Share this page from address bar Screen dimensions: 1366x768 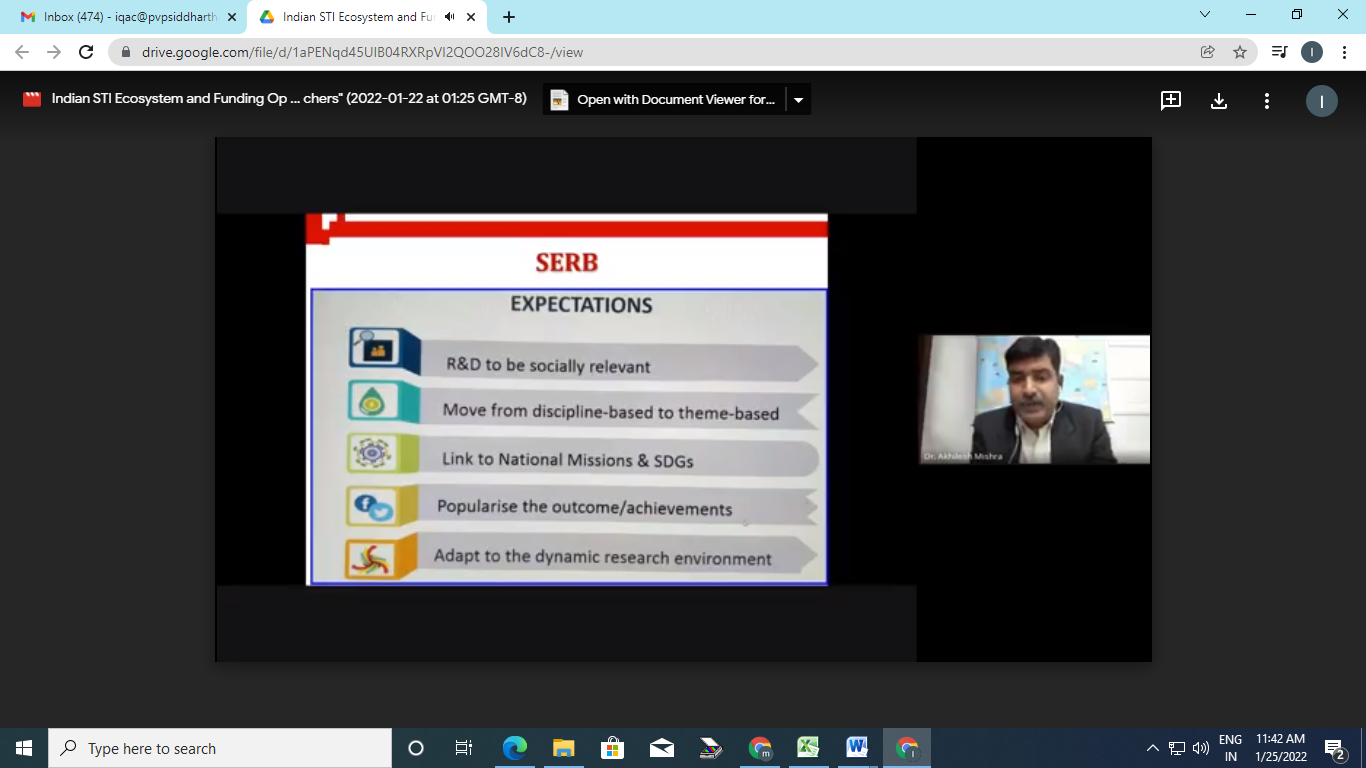coord(1208,52)
